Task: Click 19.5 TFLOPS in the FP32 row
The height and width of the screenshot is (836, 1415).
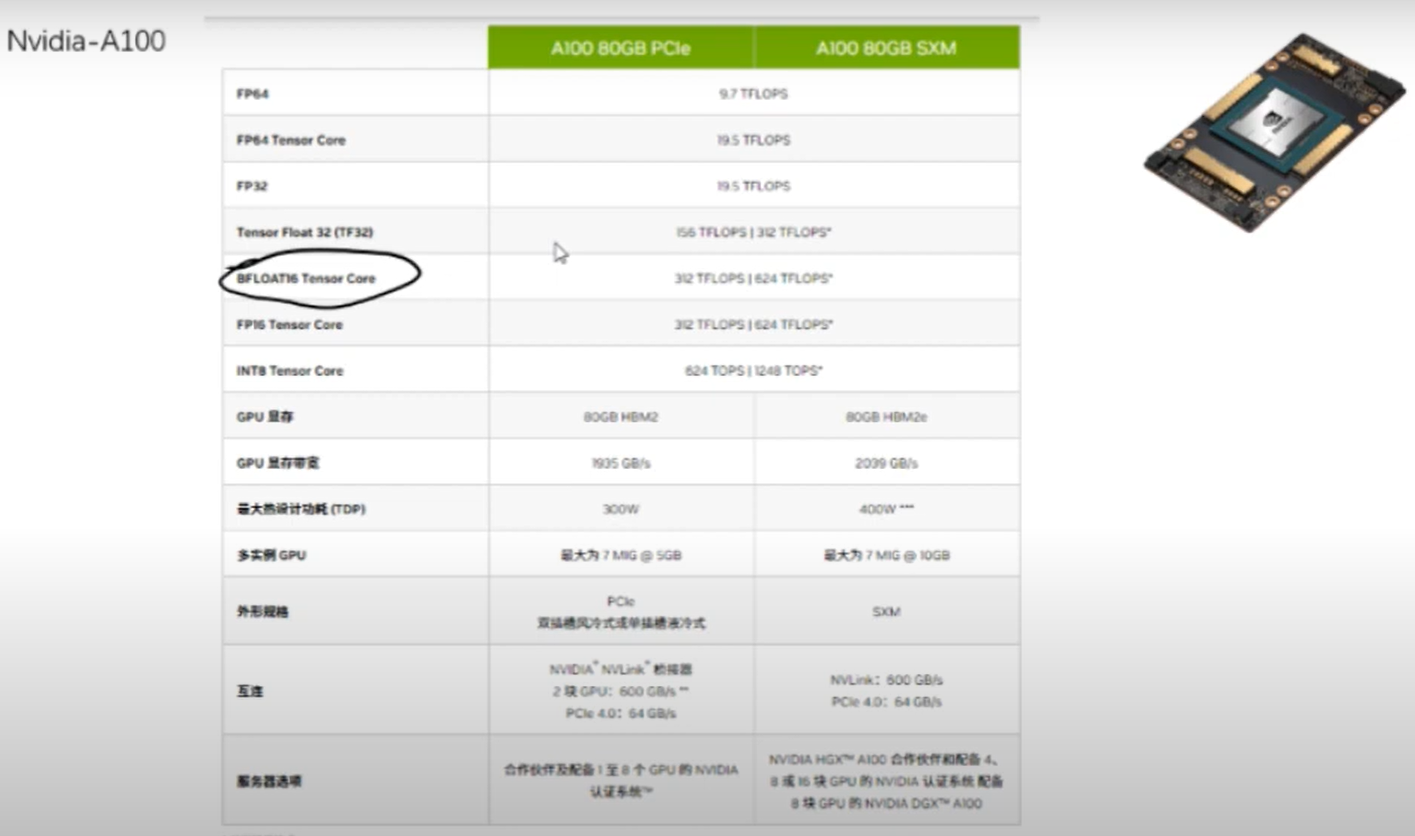Action: pos(754,186)
